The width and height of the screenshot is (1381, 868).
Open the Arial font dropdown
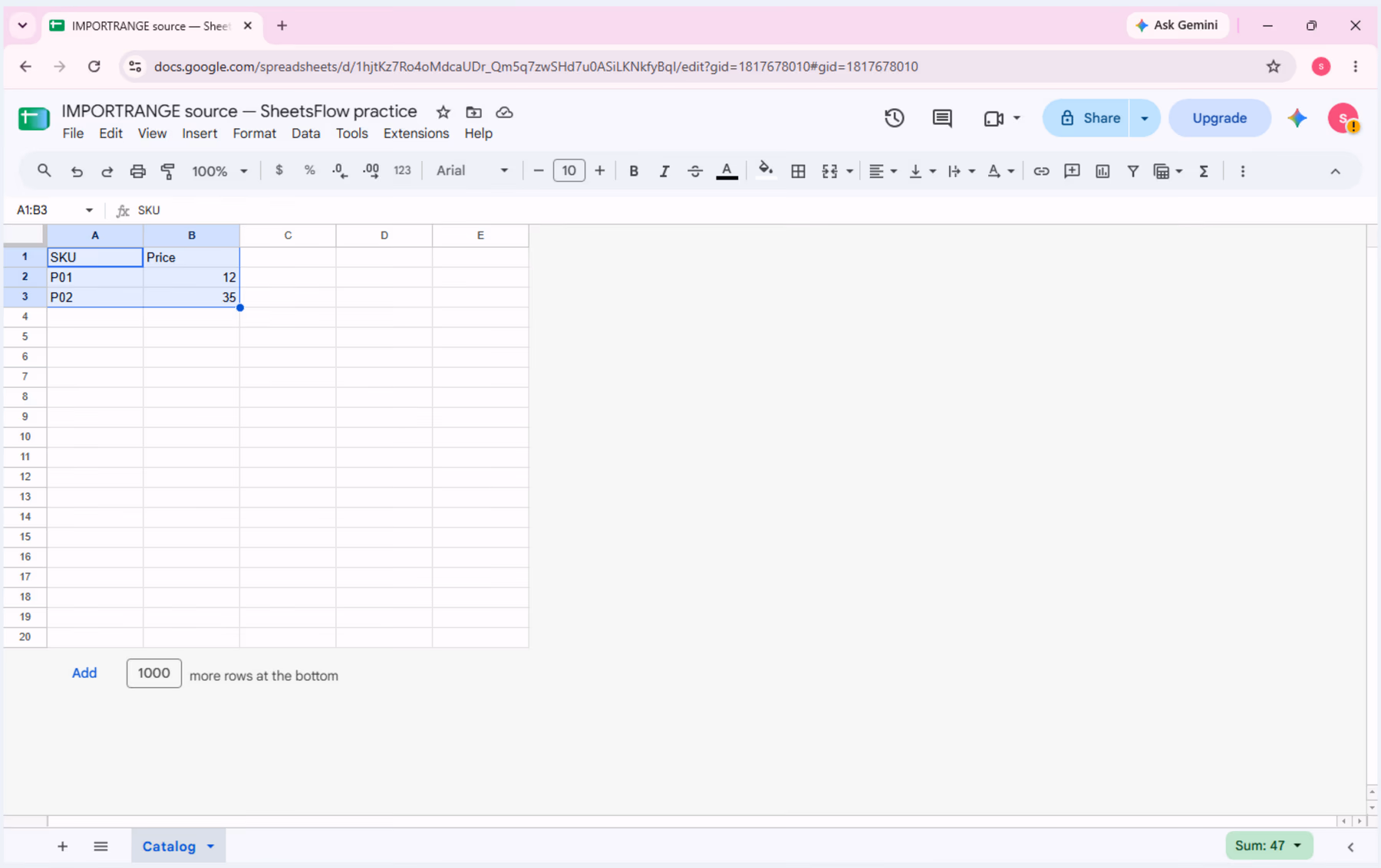(x=472, y=171)
